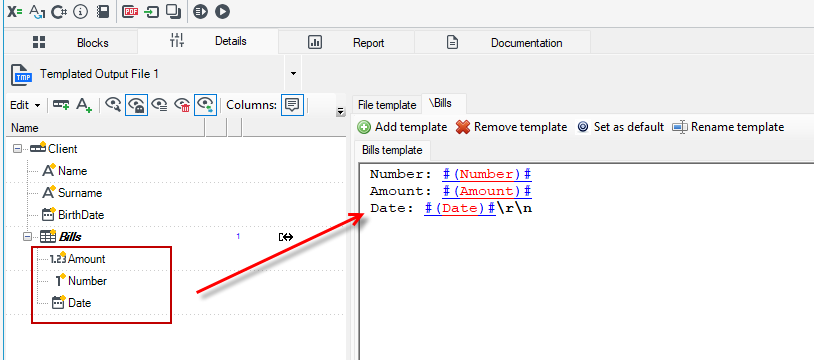This screenshot has height=360, width=814.
Task: Switch to the Blocks tab
Action: coord(71,43)
